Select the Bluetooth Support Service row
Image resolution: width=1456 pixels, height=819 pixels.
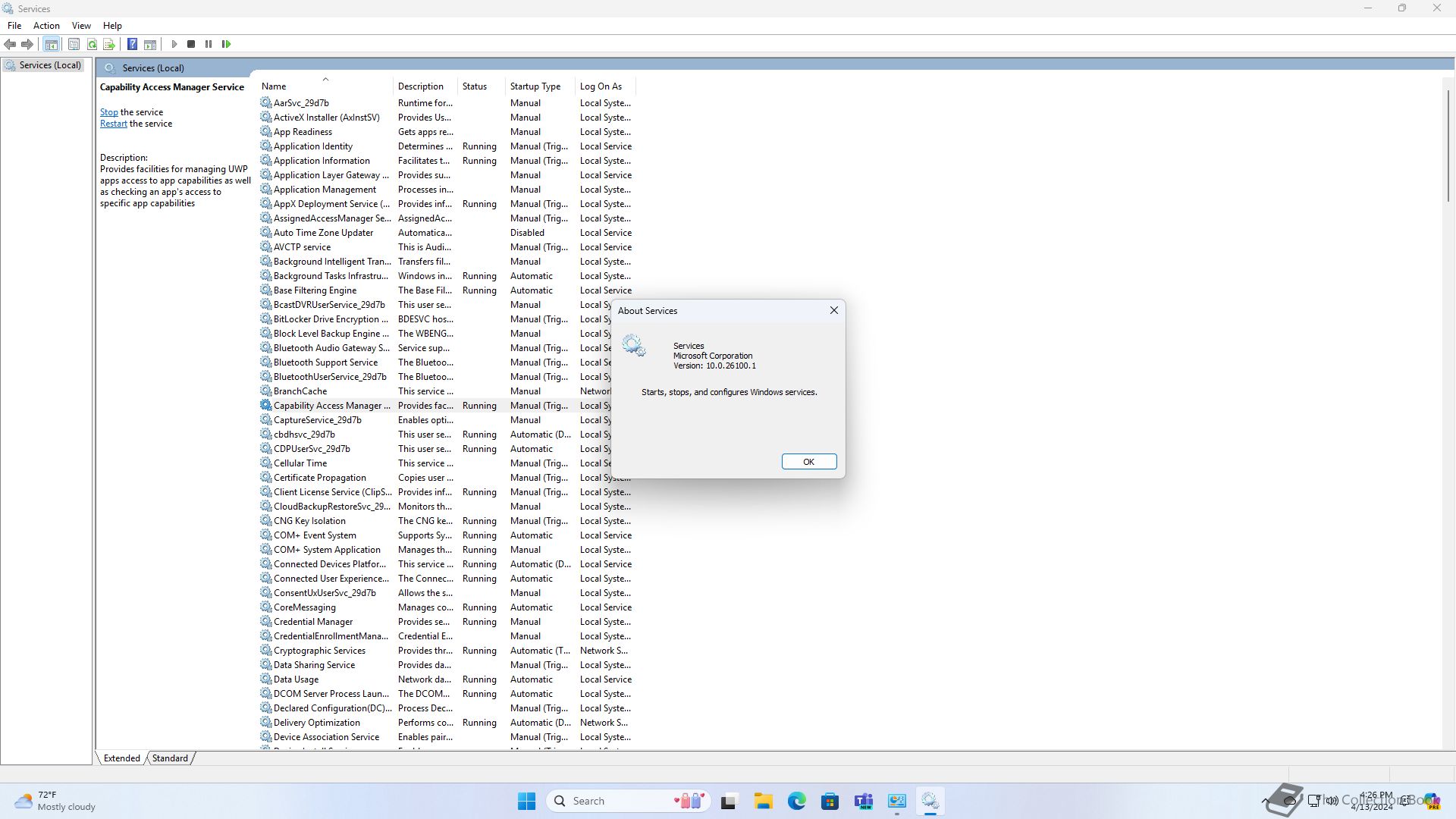pyautogui.click(x=435, y=362)
